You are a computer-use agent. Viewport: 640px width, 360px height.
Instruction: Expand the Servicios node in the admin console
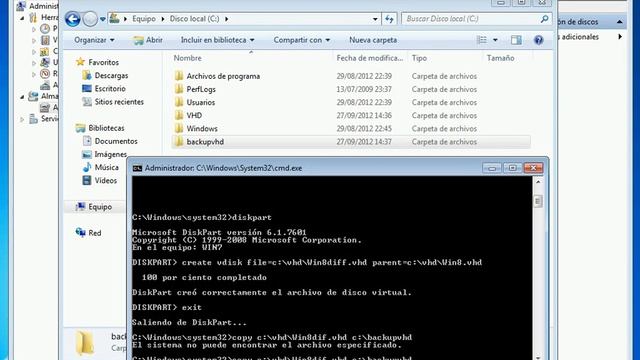[22, 119]
